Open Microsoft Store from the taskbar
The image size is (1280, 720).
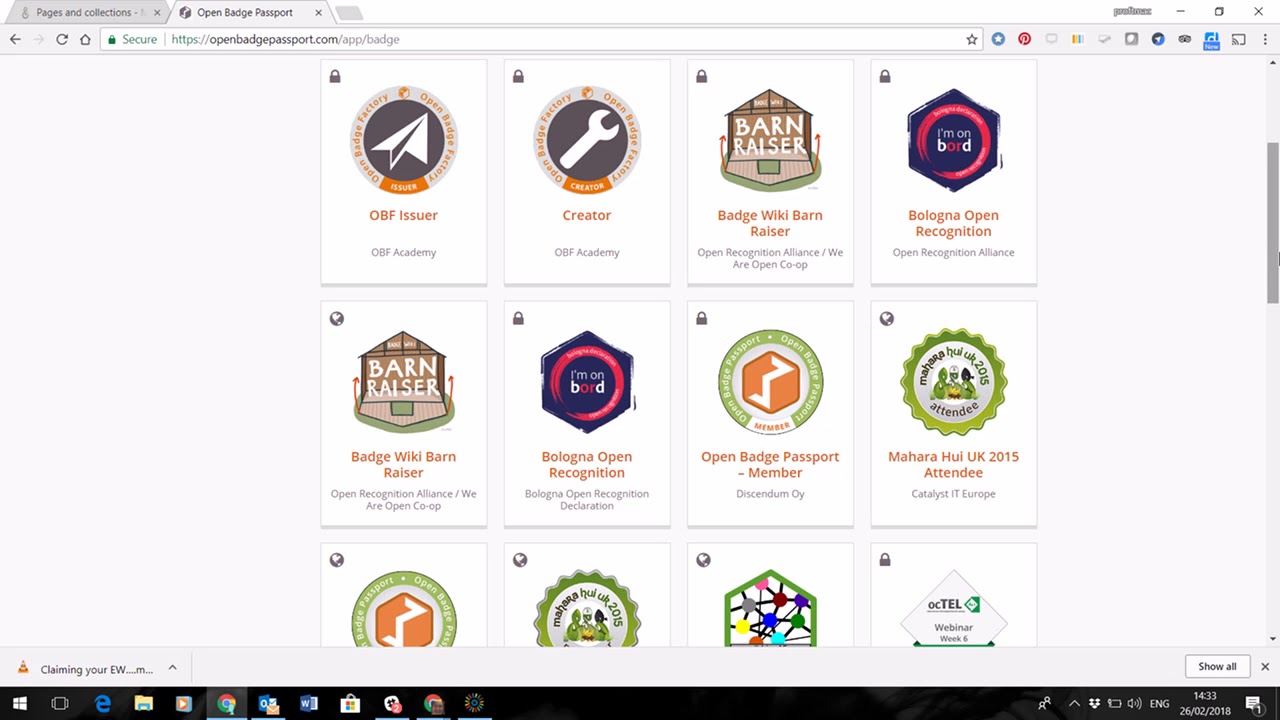click(350, 704)
